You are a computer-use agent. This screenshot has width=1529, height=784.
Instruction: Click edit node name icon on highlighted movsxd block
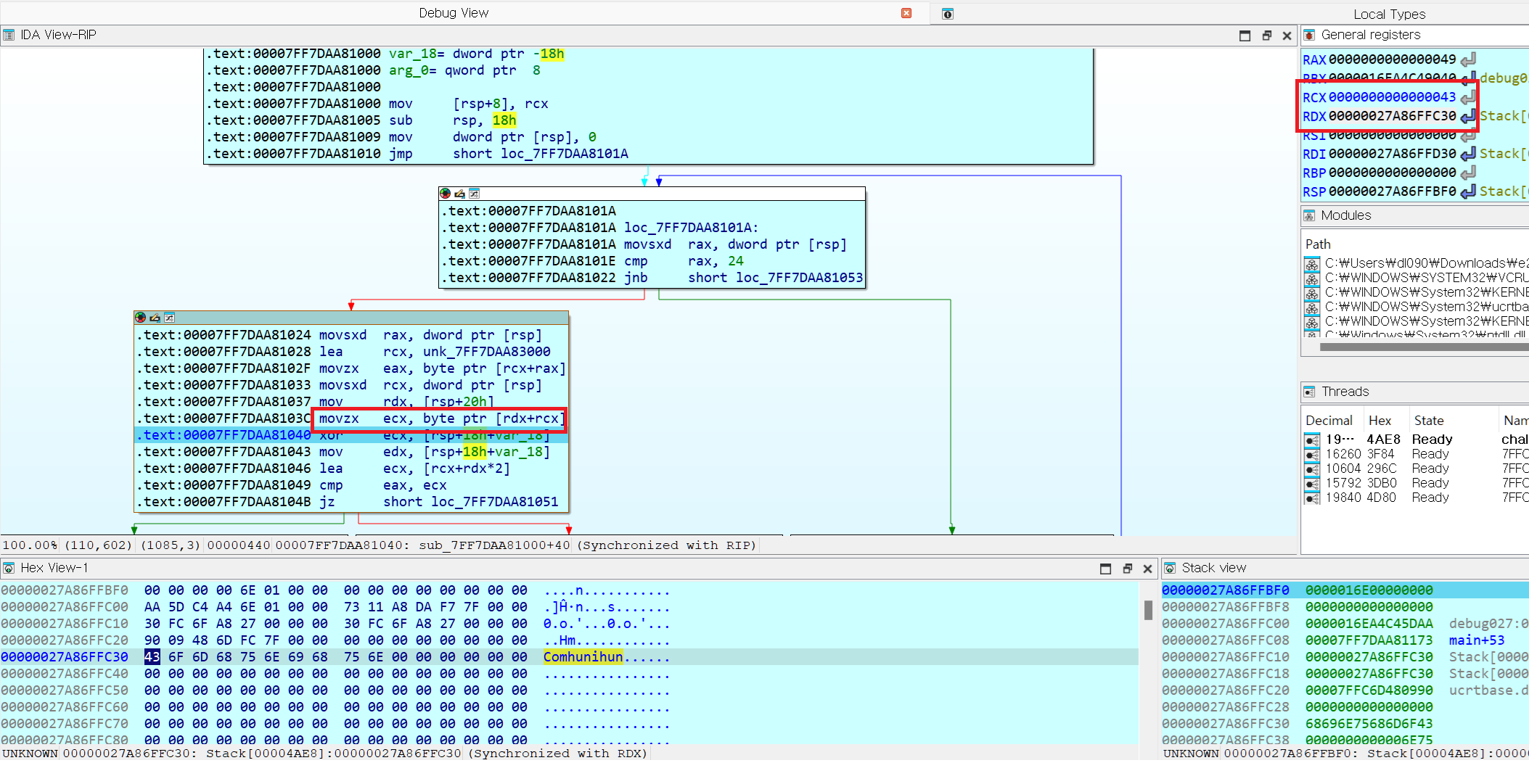point(155,318)
